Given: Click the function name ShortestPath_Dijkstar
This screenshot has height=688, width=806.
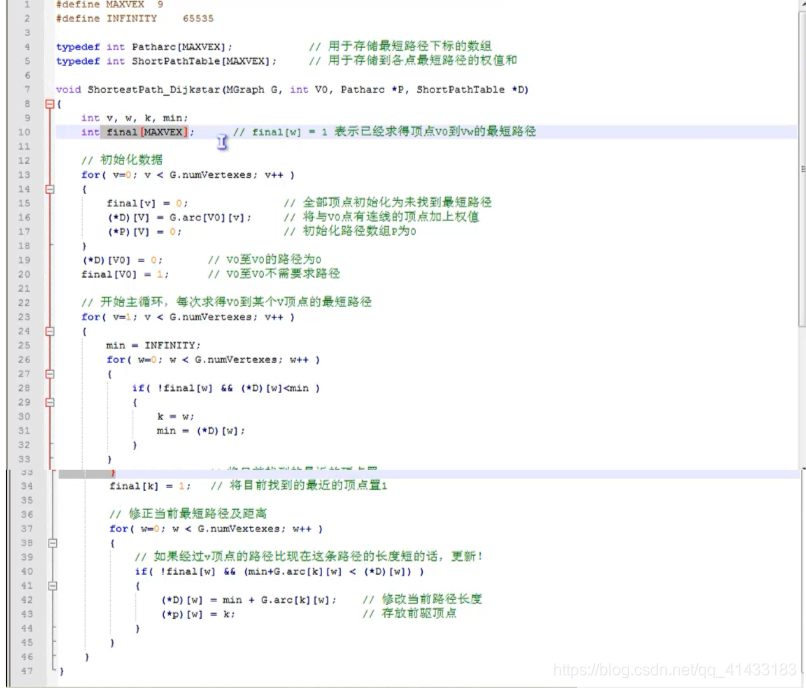Looking at the screenshot, I should 154,89.
